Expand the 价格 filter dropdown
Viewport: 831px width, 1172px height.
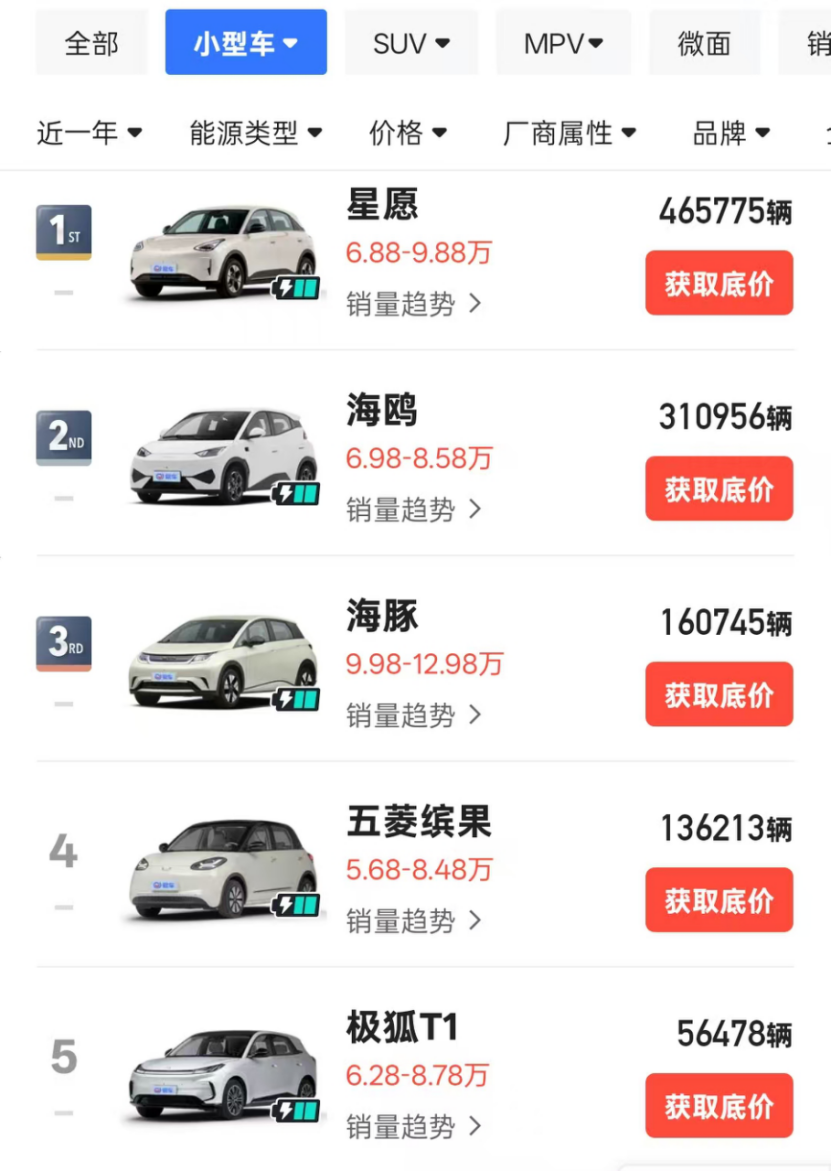click(x=408, y=132)
